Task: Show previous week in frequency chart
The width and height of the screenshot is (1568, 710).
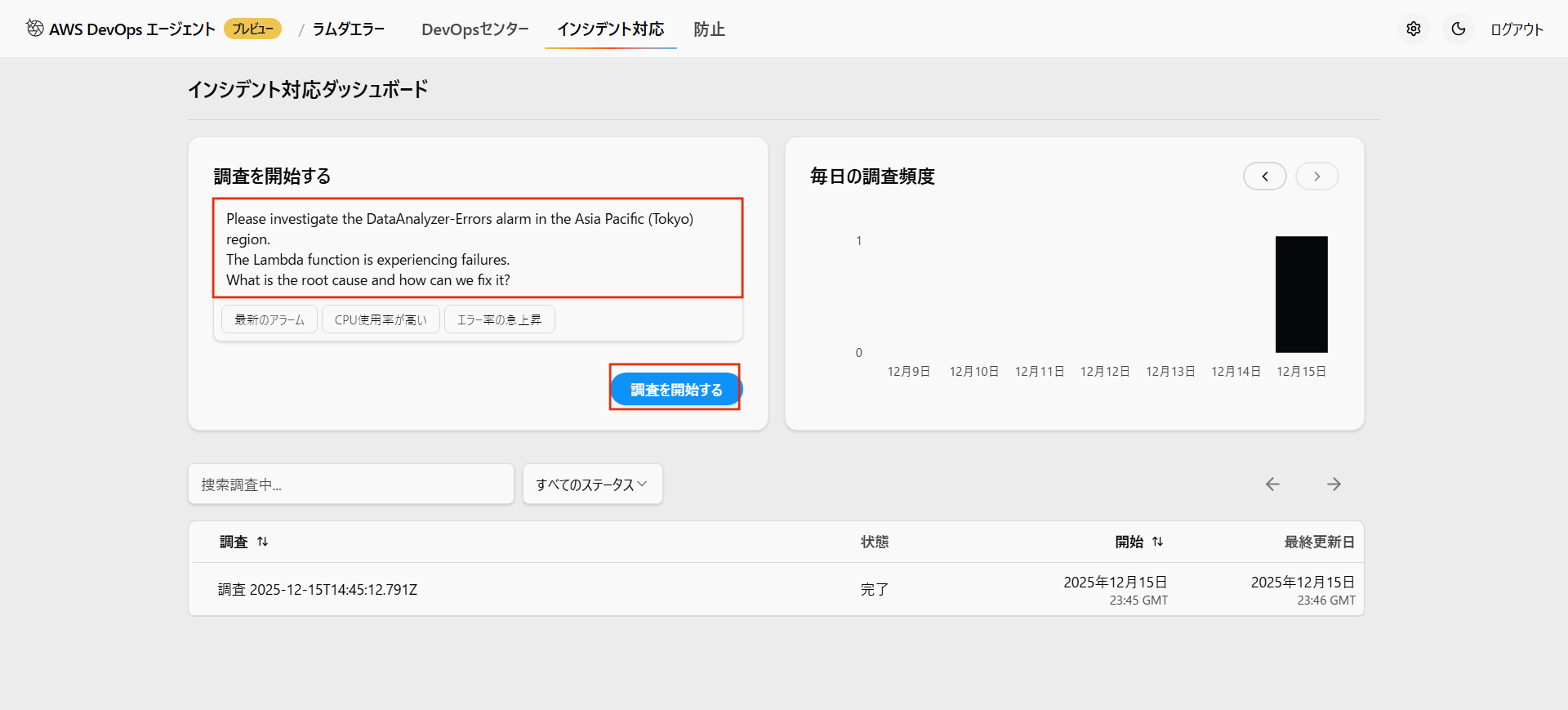Action: 1265,176
